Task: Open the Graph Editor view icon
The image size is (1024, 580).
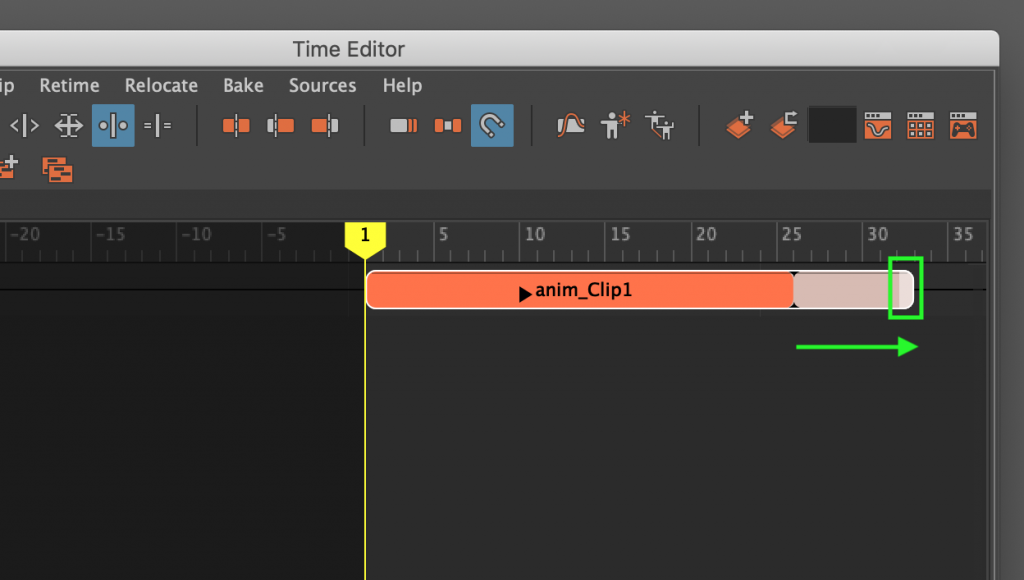Action: 877,125
